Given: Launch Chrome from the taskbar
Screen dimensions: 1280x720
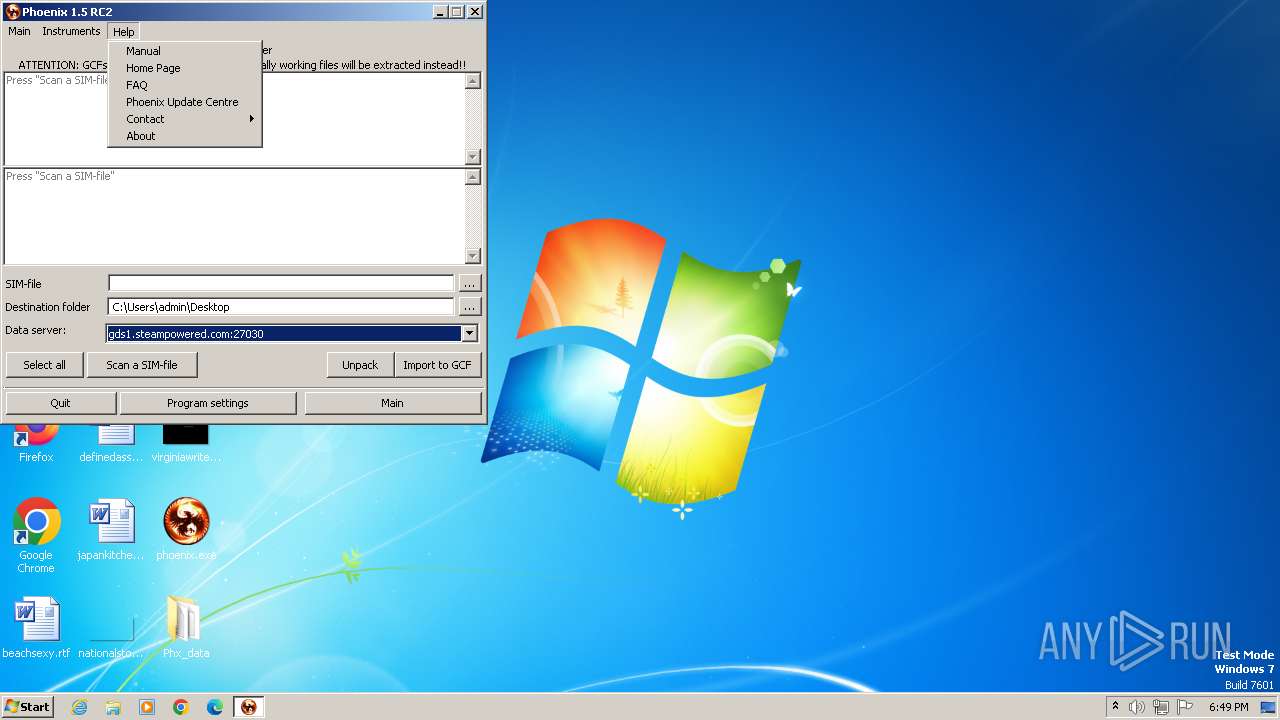Looking at the screenshot, I should click(181, 707).
